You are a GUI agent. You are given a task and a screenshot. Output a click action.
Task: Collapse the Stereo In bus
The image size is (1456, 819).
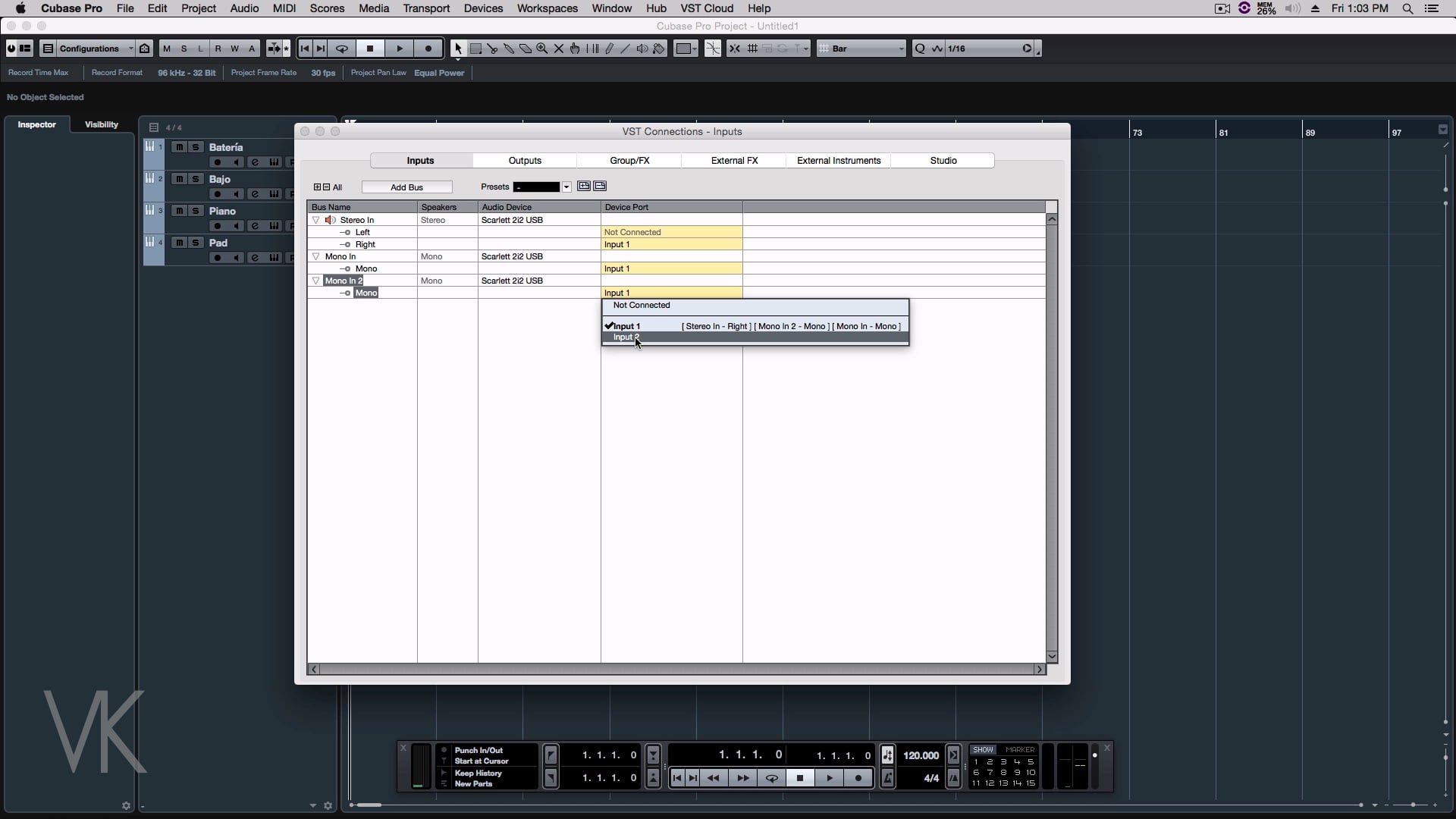[316, 220]
